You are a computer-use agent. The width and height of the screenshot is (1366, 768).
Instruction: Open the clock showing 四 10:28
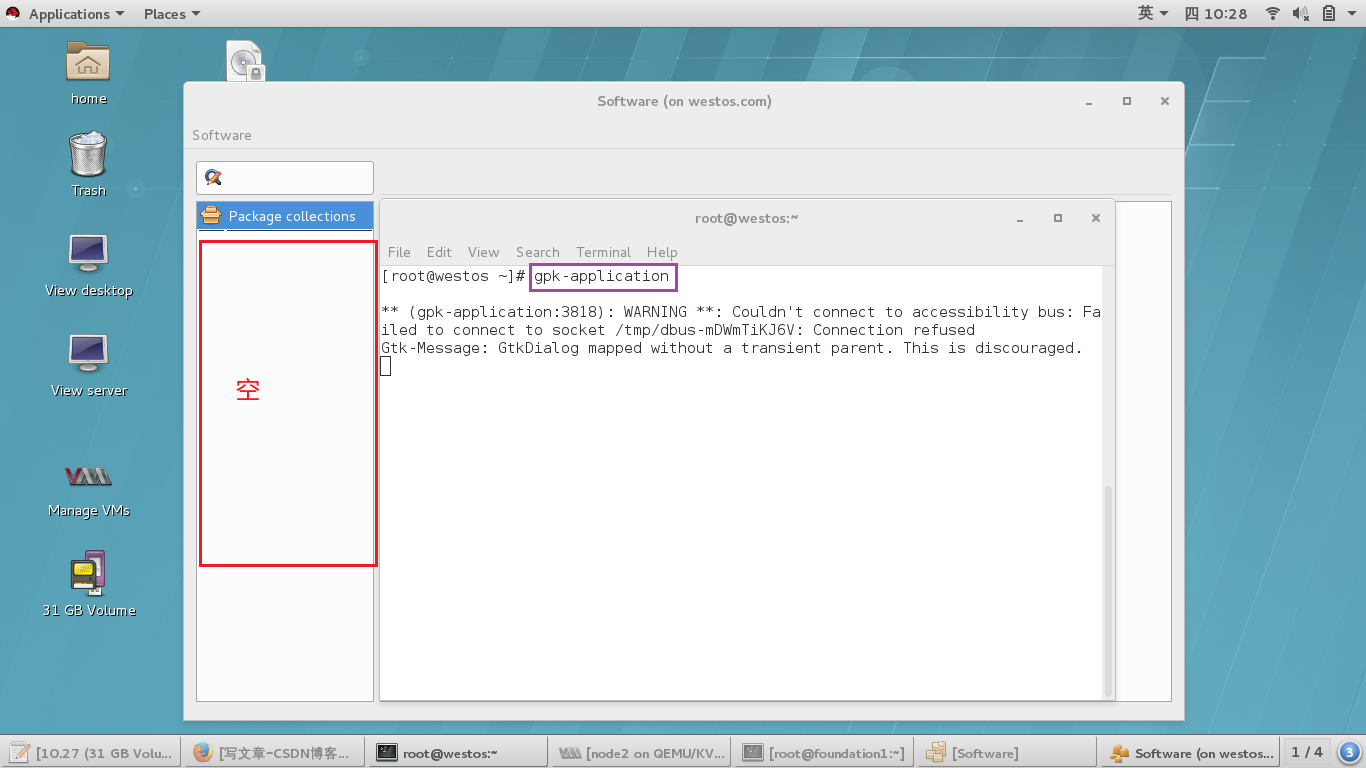coord(1215,14)
